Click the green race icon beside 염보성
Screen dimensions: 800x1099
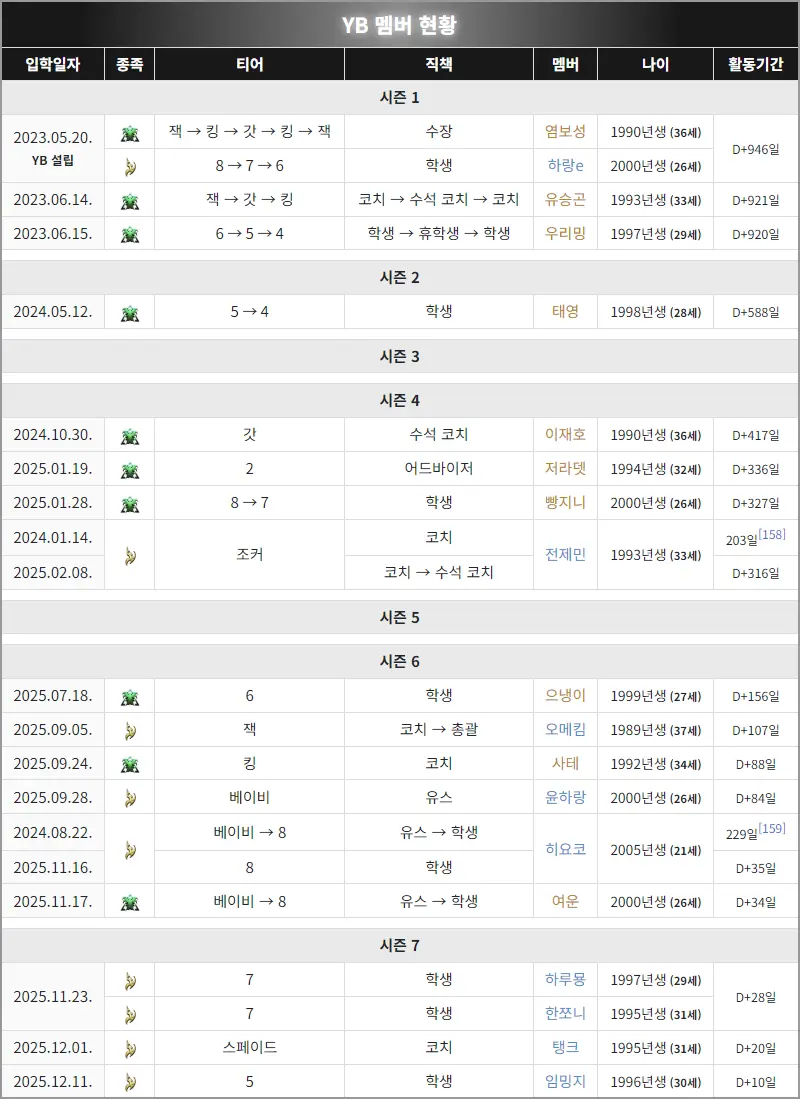pyautogui.click(x=130, y=133)
